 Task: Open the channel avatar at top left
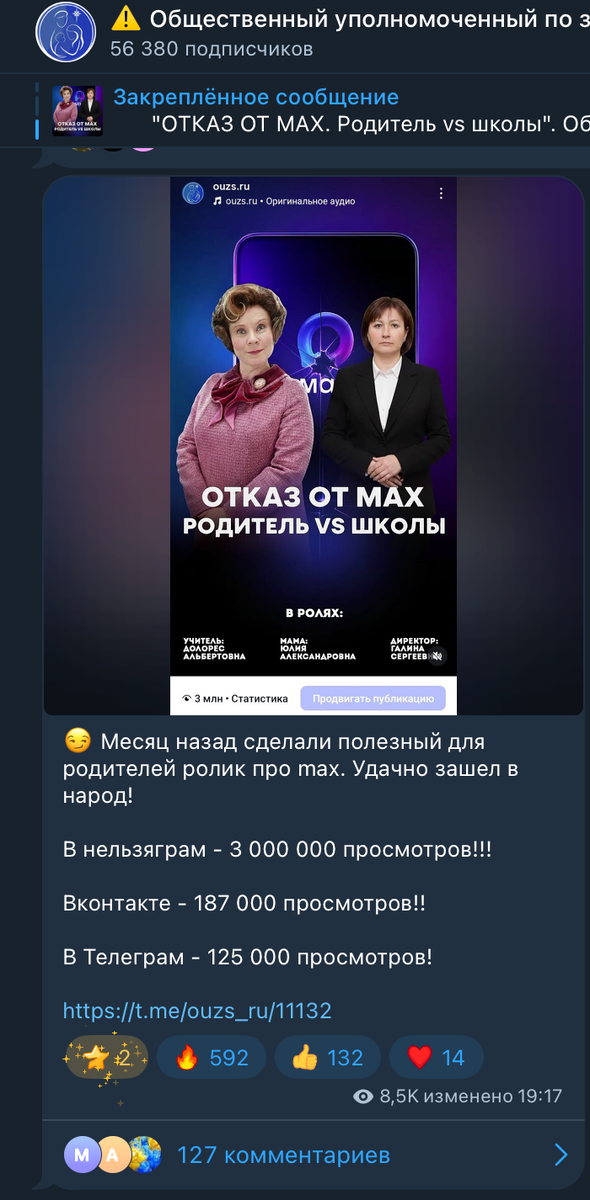pos(67,32)
